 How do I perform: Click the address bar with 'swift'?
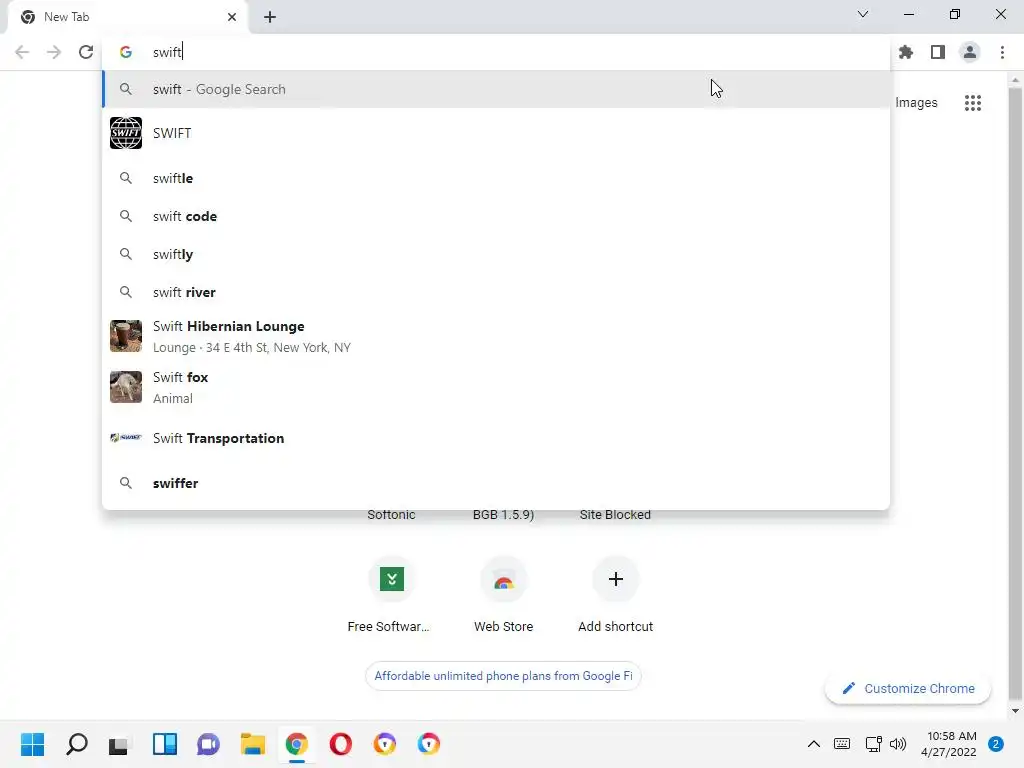click(496, 52)
